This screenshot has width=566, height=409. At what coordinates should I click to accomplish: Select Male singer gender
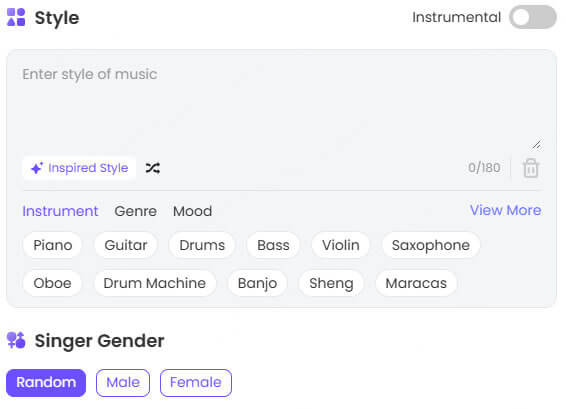[x=123, y=383]
